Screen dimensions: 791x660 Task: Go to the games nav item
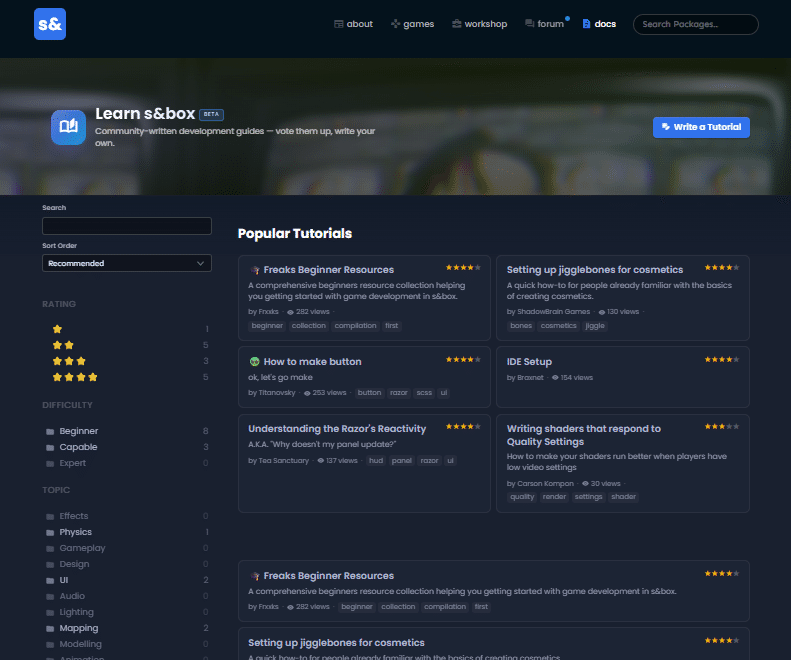coord(412,24)
